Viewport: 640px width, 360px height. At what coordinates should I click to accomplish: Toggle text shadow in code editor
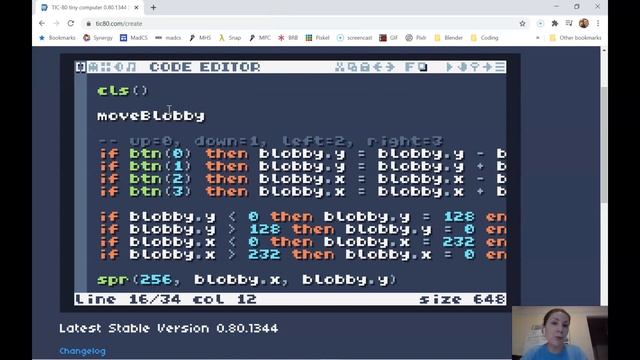(422, 67)
